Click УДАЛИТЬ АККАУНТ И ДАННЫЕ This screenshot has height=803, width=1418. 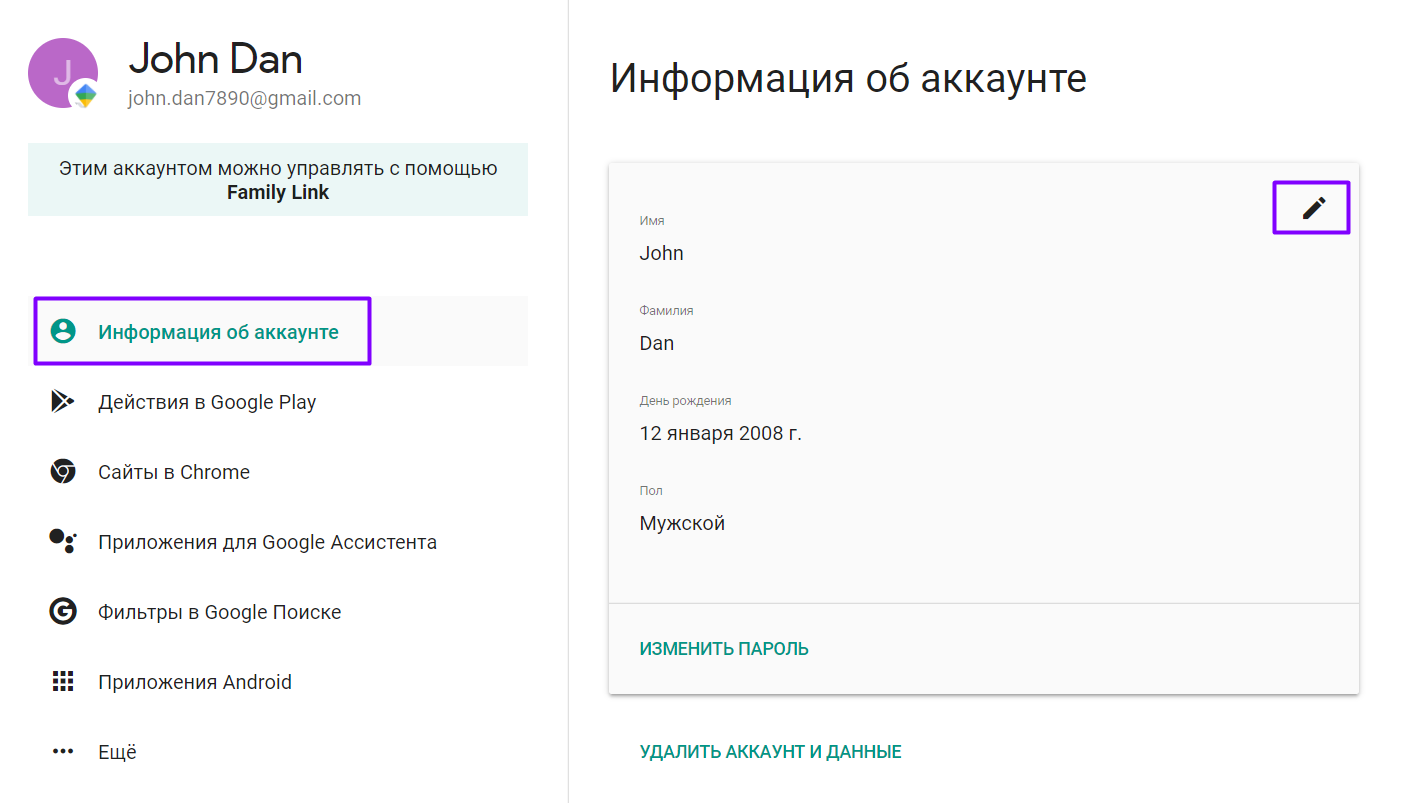(x=770, y=752)
